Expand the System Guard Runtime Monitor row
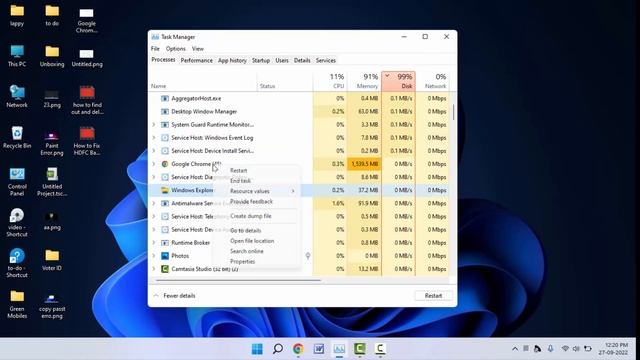Image resolution: width=640 pixels, height=360 pixels. pyautogui.click(x=154, y=124)
